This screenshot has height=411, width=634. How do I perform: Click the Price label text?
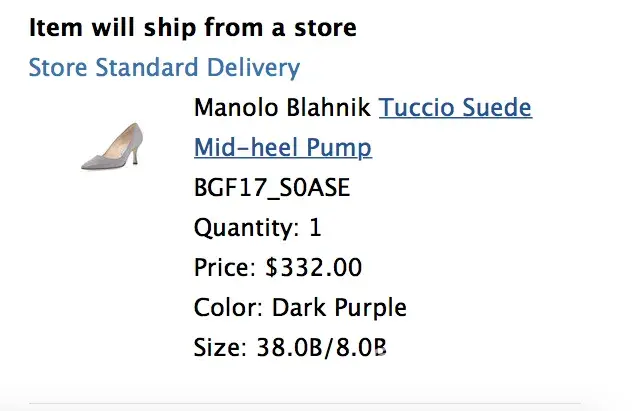(x=226, y=268)
